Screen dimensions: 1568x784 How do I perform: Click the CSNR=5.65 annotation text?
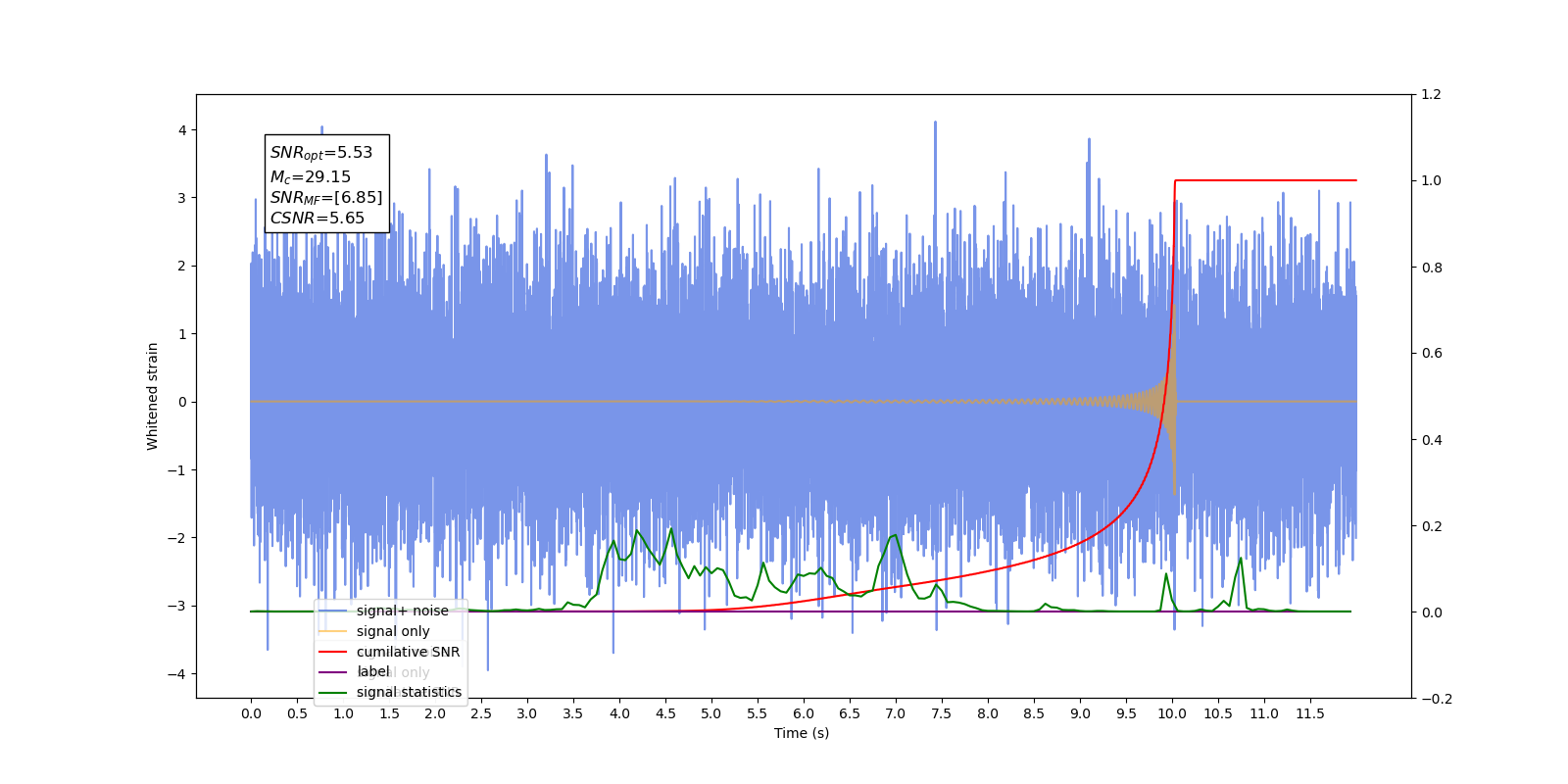(x=318, y=219)
